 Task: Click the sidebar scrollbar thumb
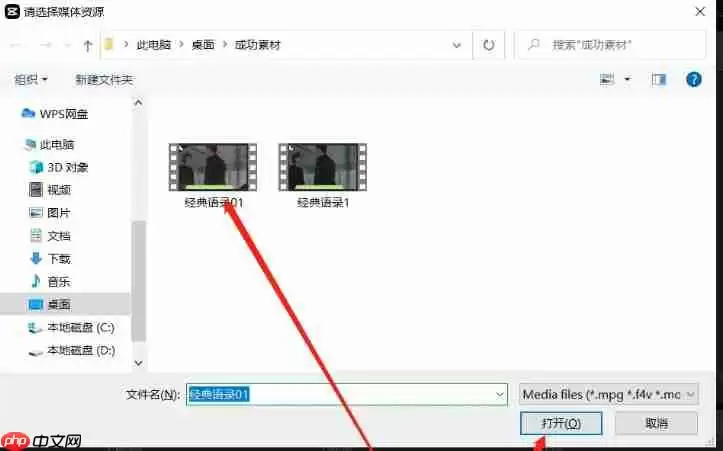(x=138, y=281)
